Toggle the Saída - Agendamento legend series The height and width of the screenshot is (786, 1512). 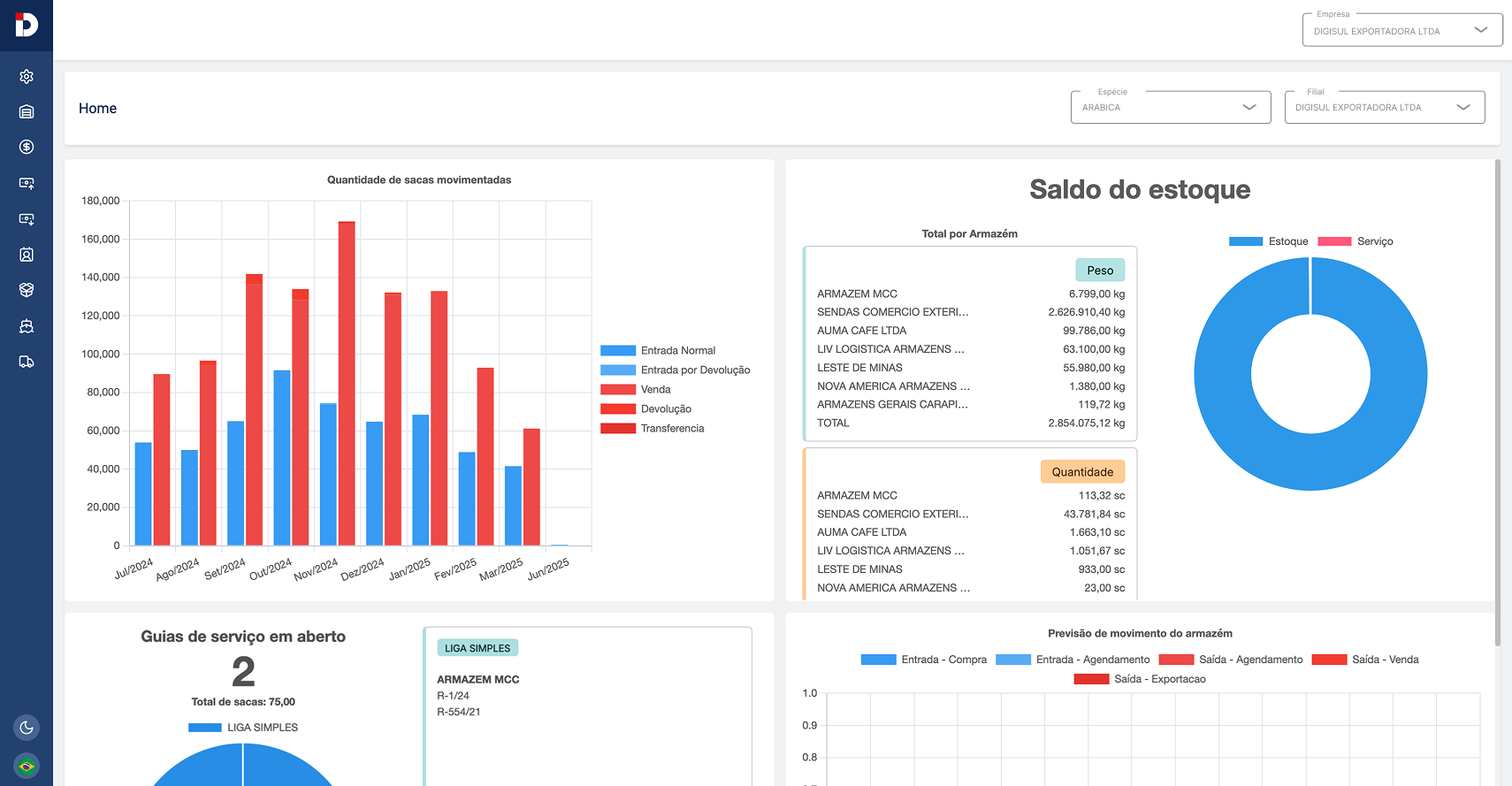coord(1231,660)
